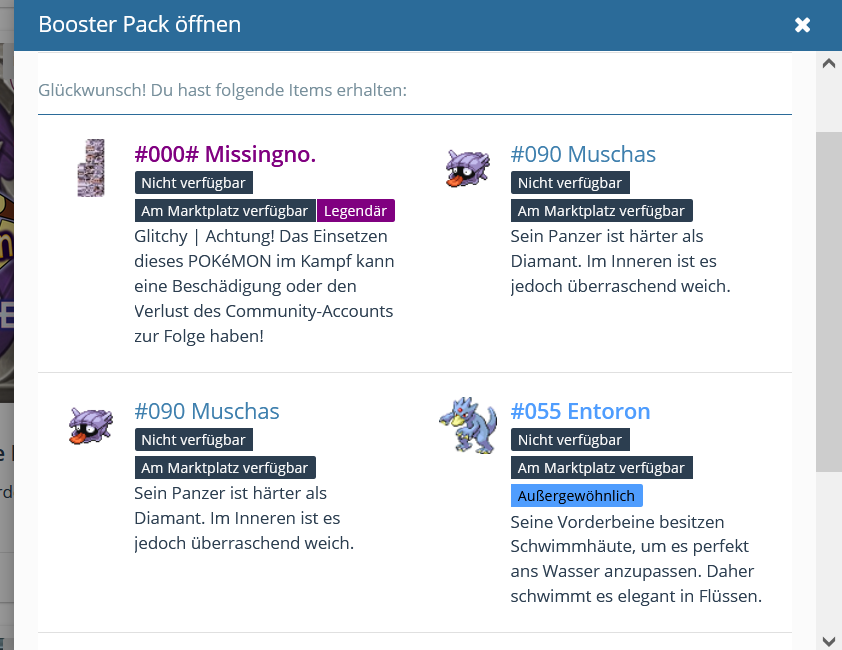Click the blue Außergewöhnlich rarity badge
The width and height of the screenshot is (842, 650).
(x=577, y=496)
